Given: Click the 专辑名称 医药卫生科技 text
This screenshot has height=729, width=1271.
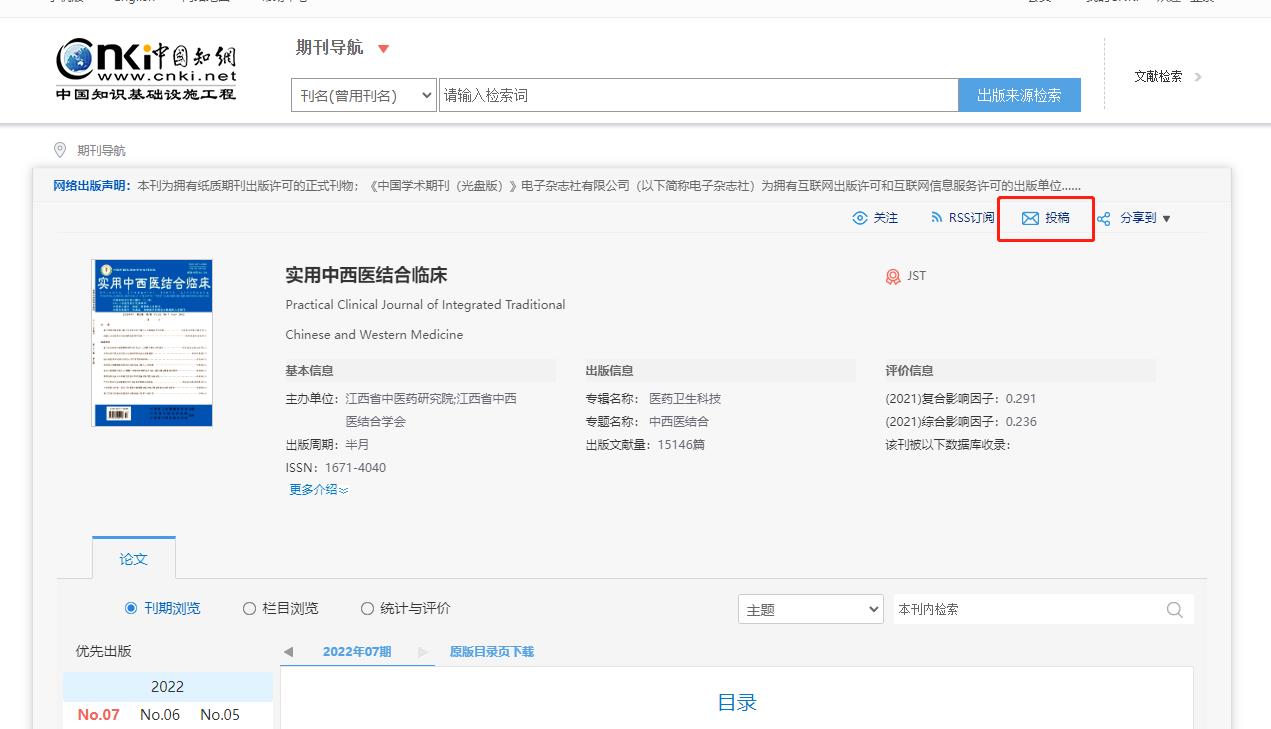Looking at the screenshot, I should [x=653, y=399].
